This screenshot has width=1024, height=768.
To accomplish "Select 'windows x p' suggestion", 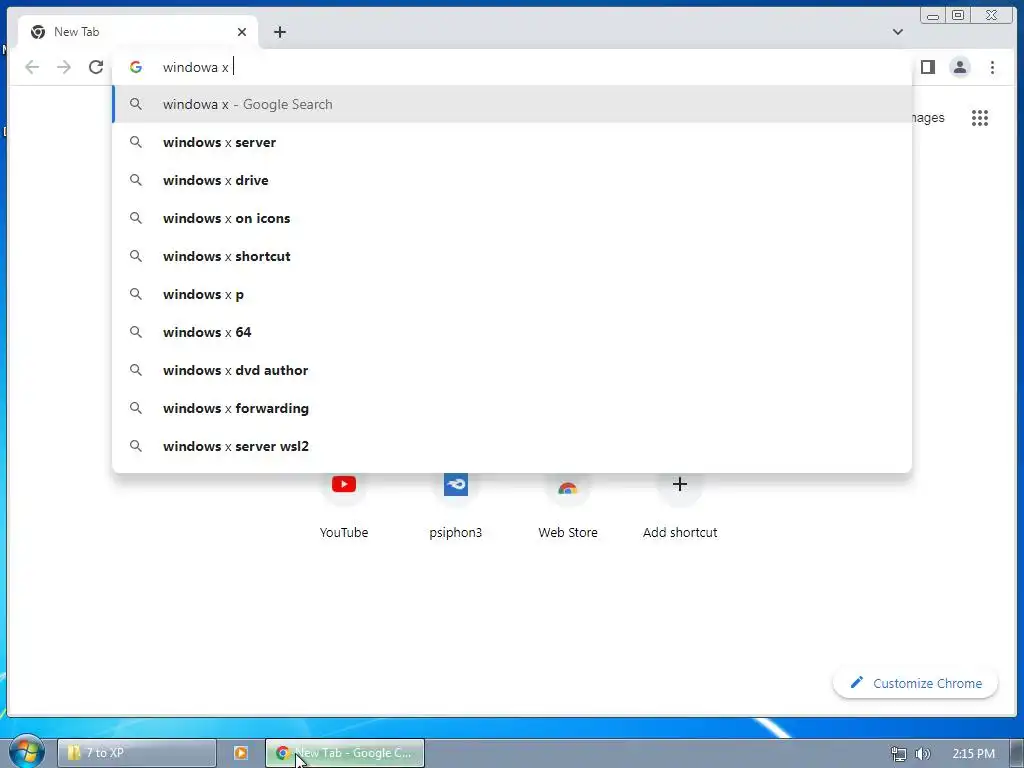I will tap(512, 294).
